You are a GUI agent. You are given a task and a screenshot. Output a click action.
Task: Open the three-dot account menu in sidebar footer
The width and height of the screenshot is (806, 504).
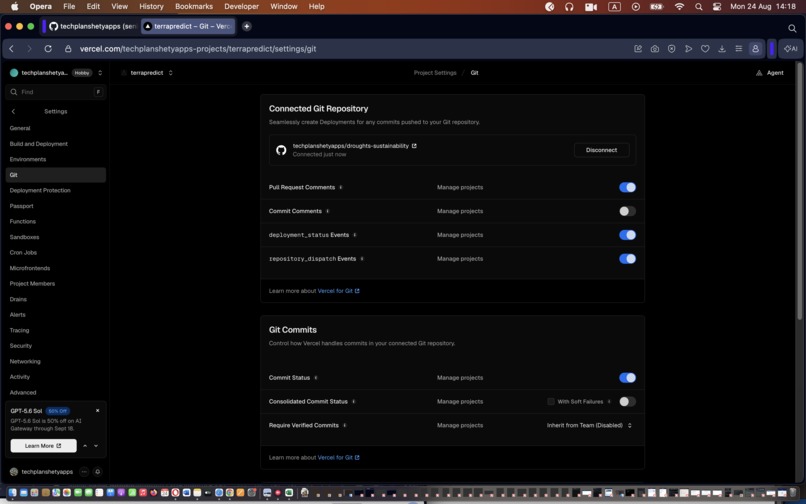point(84,472)
